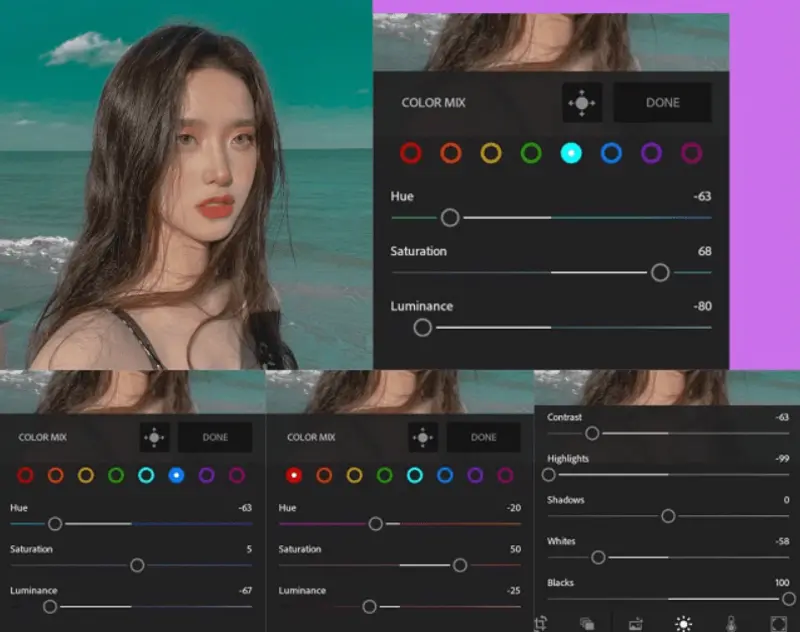Select red color ring in cyan-selected panel
Image resolution: width=800 pixels, height=632 pixels.
[x=411, y=153]
